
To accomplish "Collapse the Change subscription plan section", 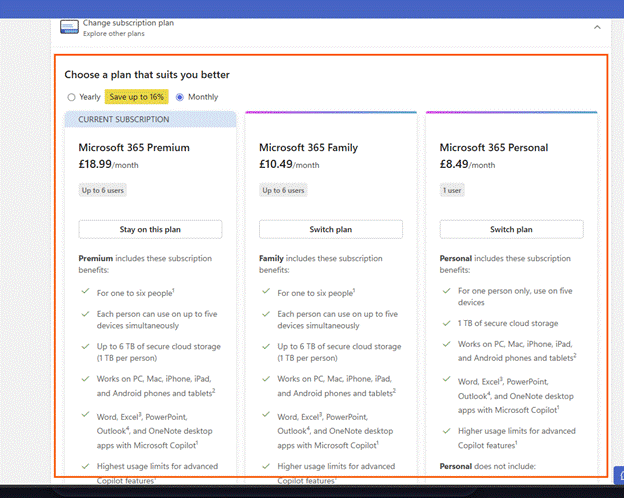I will coord(597,27).
